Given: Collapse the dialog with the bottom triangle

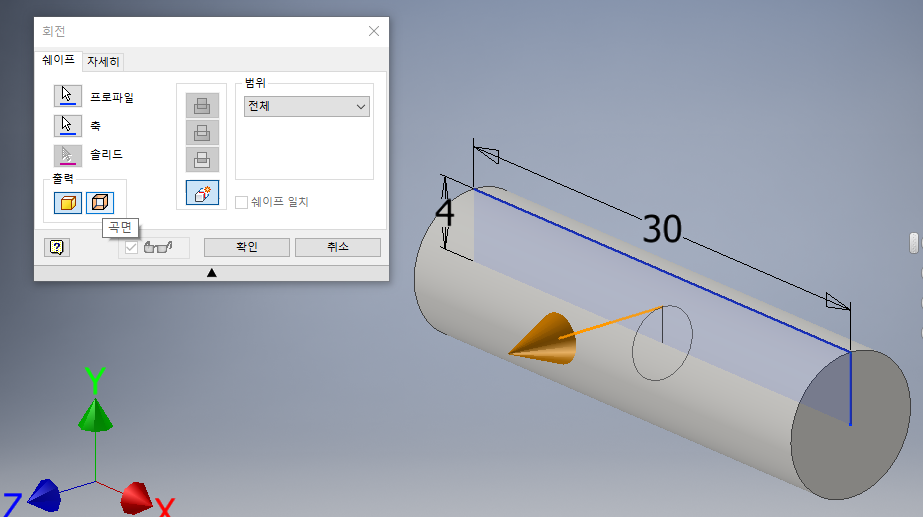Looking at the screenshot, I should coord(212,273).
